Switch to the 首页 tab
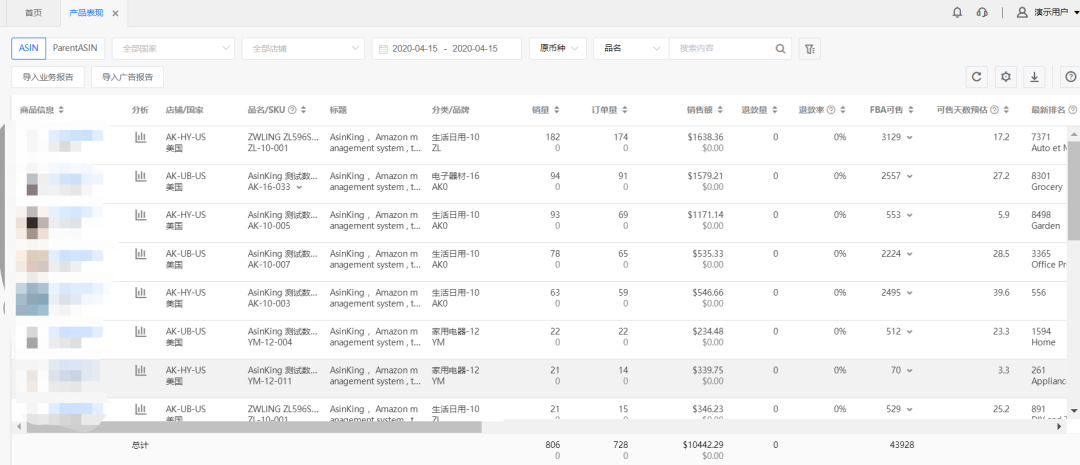This screenshot has height=465, width=1080. click(33, 13)
